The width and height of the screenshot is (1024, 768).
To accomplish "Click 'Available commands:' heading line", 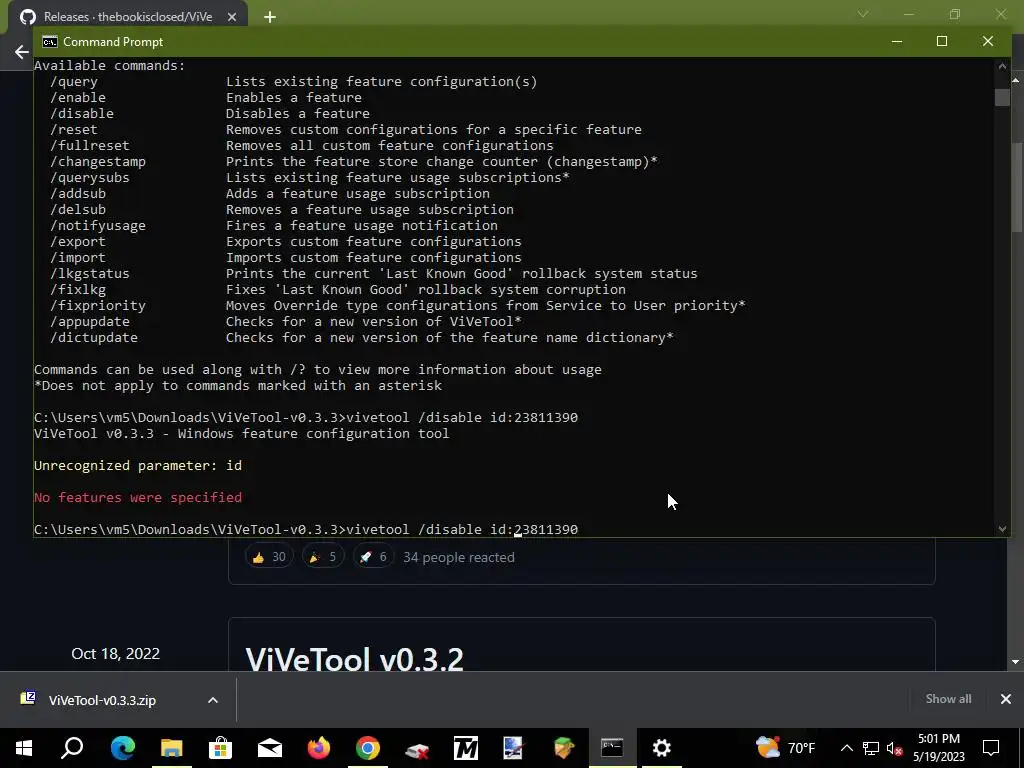I will click(110, 65).
